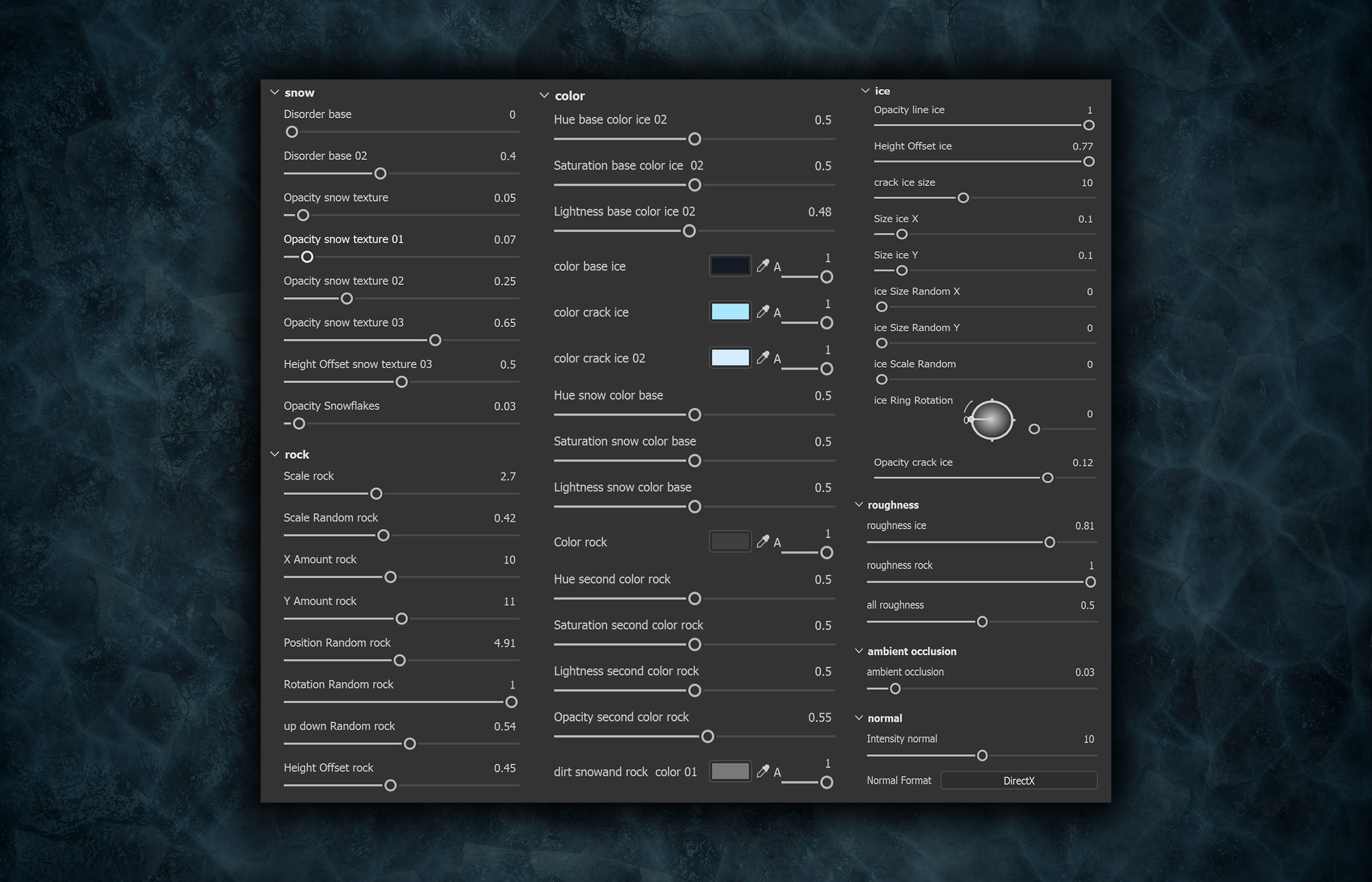Click the Scale rock value field

tap(507, 476)
